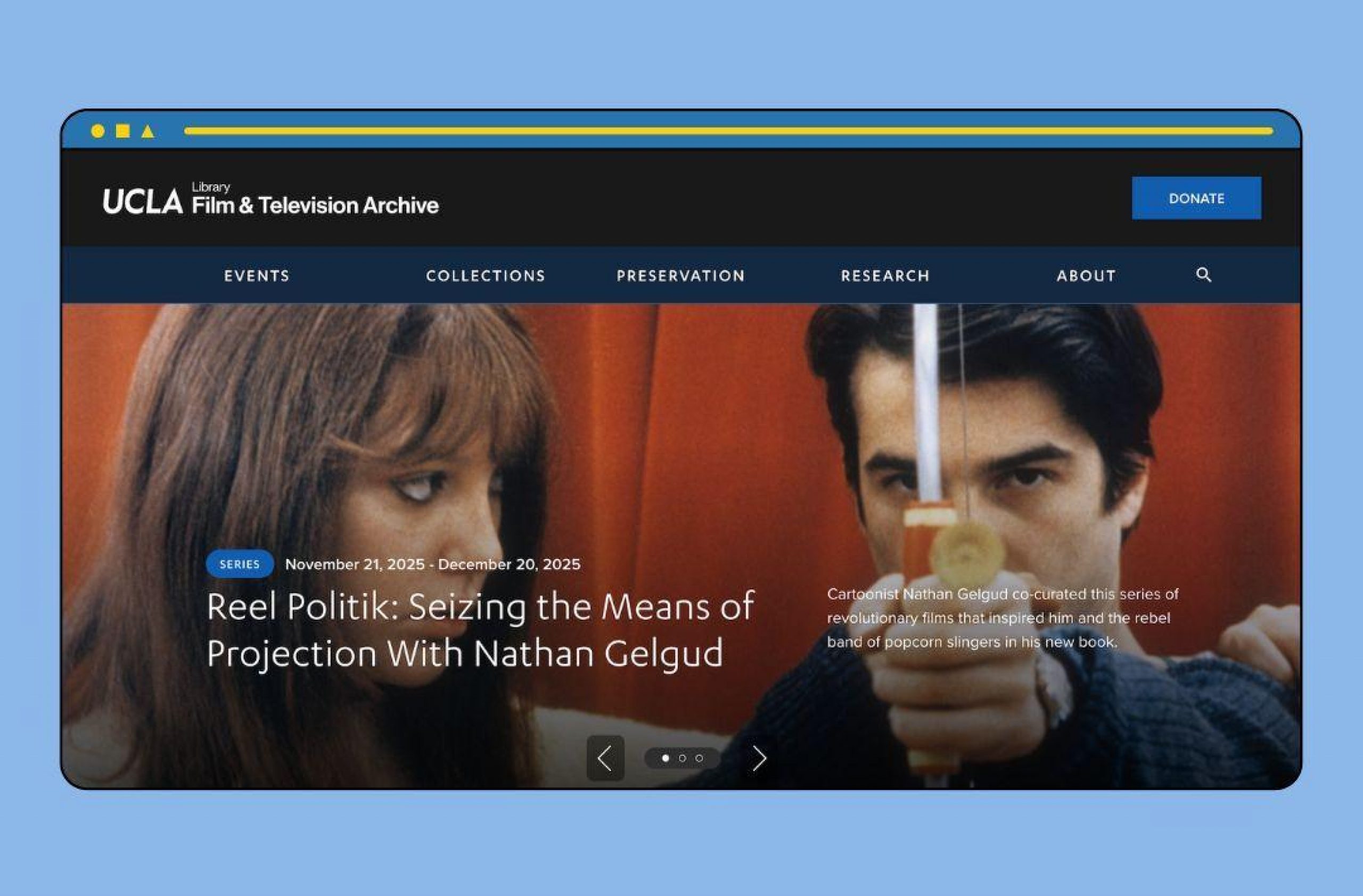Viewport: 1363px width, 896px height.
Task: Expand the Research navigation item
Action: [885, 276]
